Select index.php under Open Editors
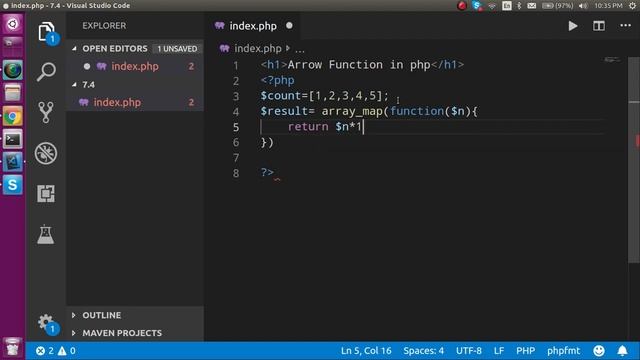 [135, 66]
